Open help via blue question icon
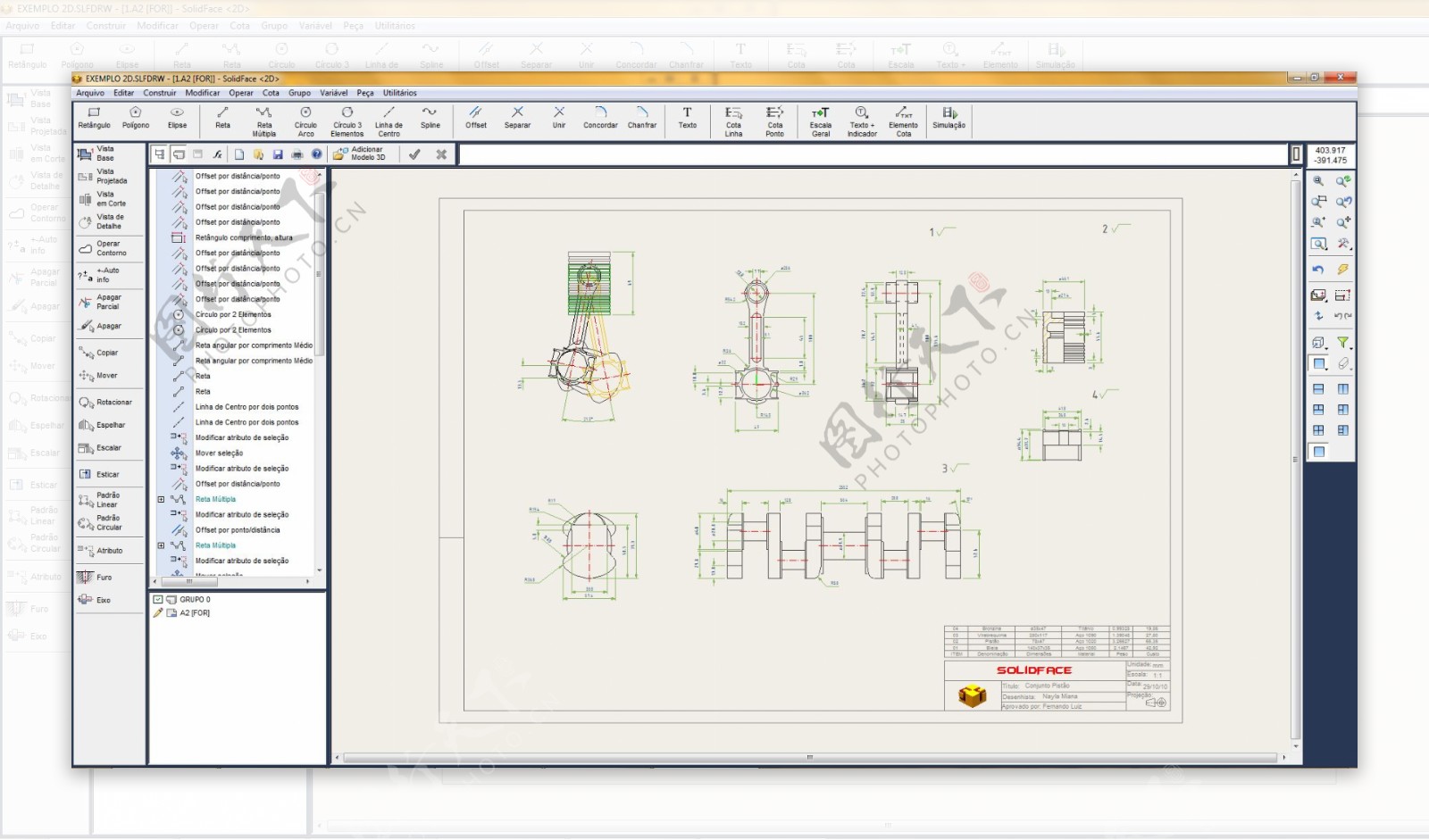This screenshot has height=840, width=1429. tap(316, 154)
